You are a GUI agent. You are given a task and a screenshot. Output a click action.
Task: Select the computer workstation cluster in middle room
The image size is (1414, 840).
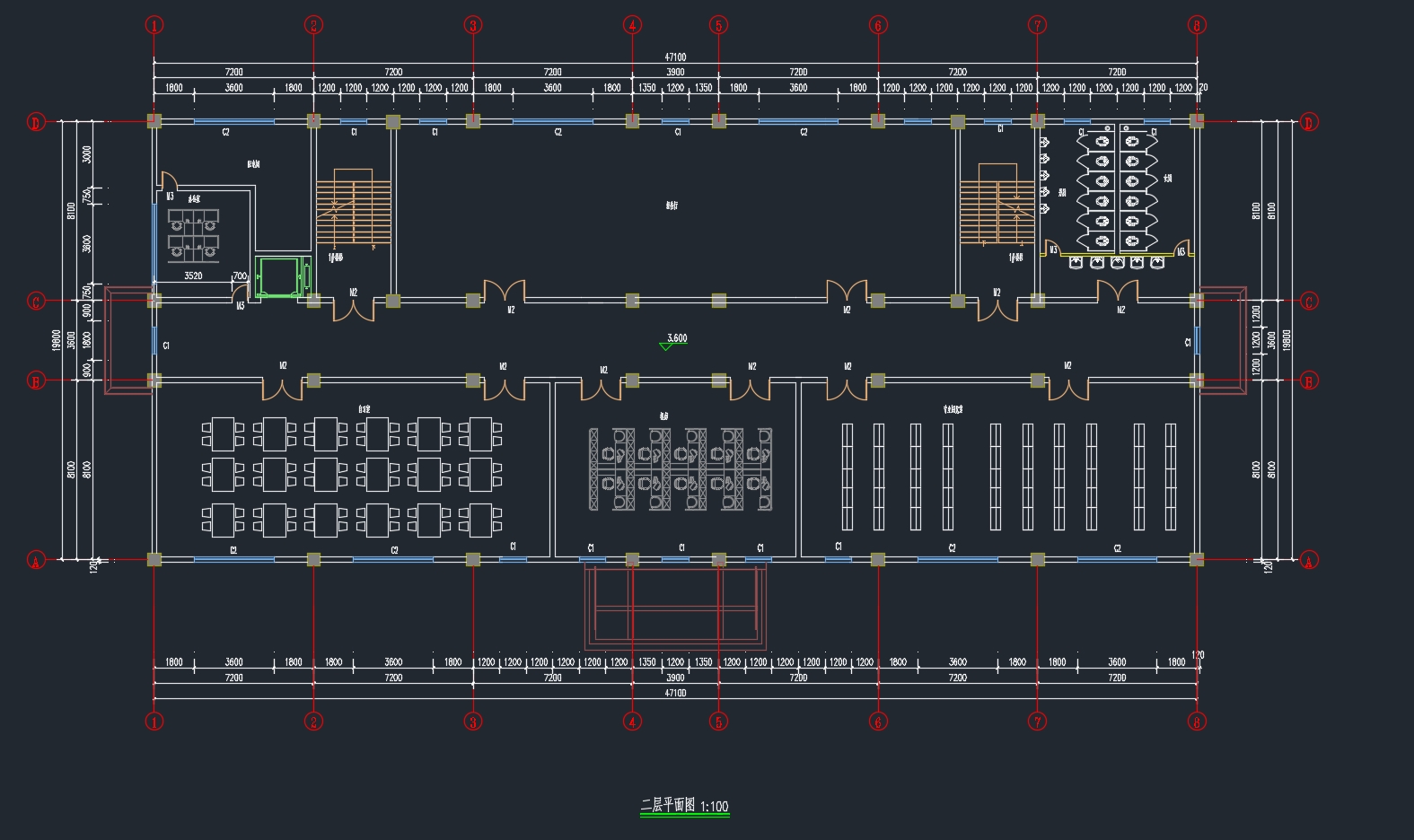(x=680, y=469)
